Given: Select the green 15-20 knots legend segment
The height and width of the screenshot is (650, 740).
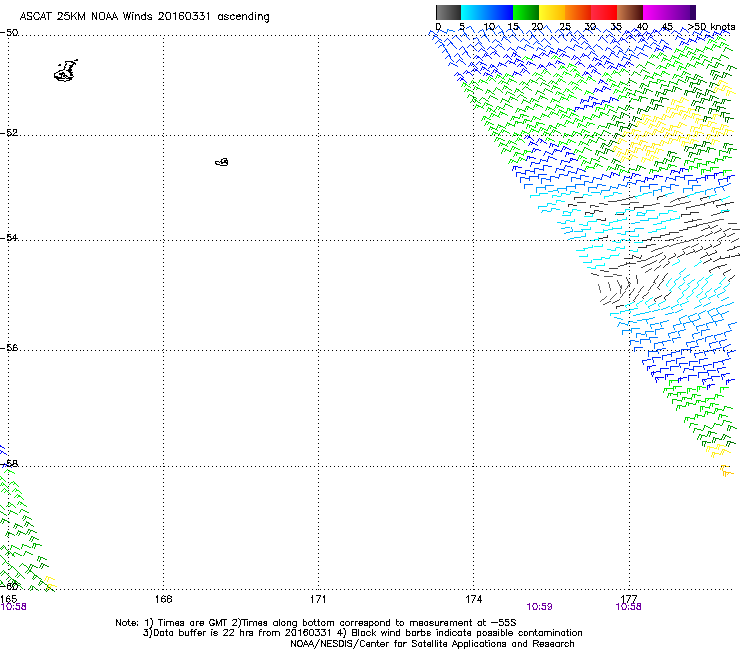Looking at the screenshot, I should (x=525, y=12).
